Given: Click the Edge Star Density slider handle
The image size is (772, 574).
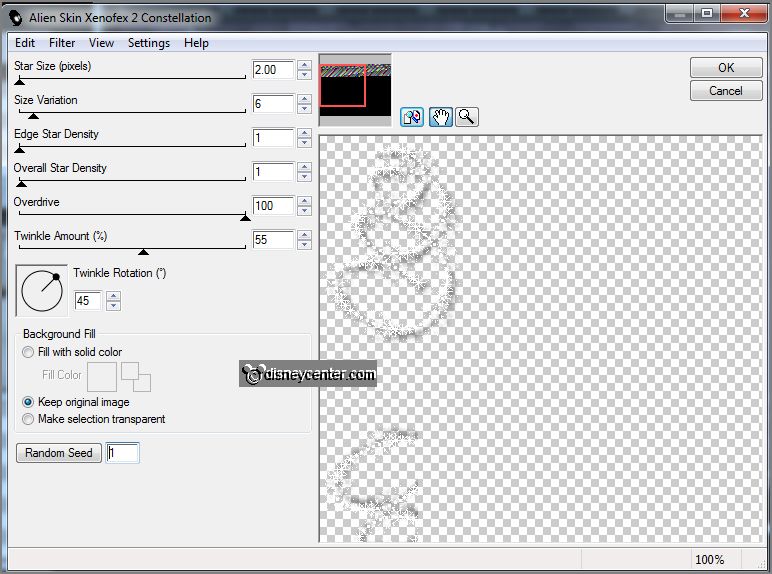Looking at the screenshot, I should point(20,150).
